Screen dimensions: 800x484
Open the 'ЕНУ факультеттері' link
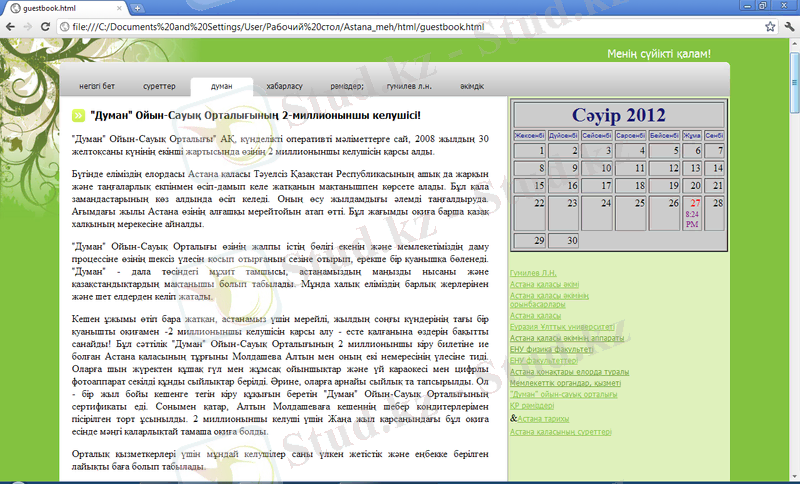pyautogui.click(x=544, y=361)
